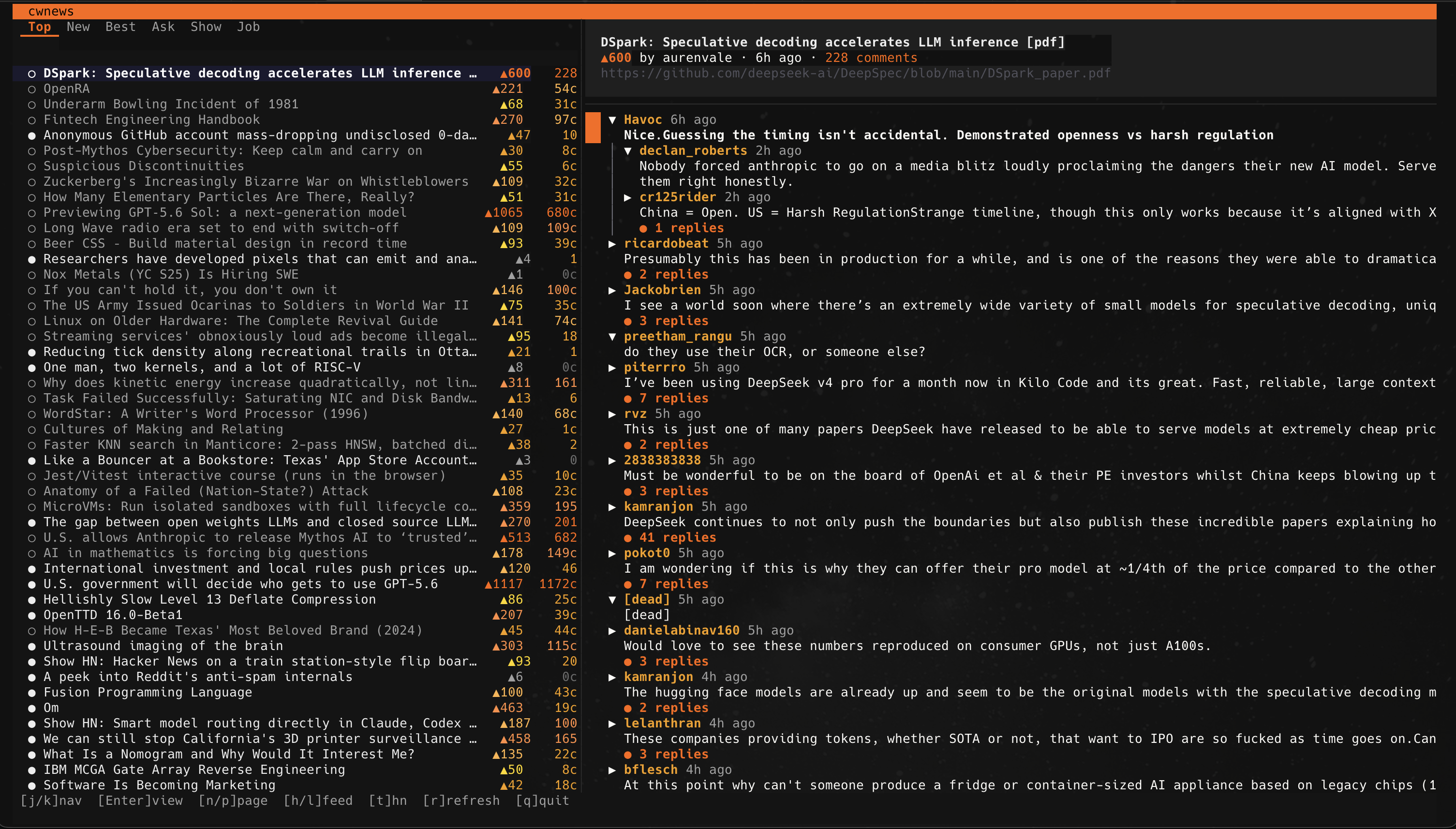This screenshot has height=829, width=1456.
Task: Click the marker beside Beer CSS story
Action: pyautogui.click(x=32, y=244)
